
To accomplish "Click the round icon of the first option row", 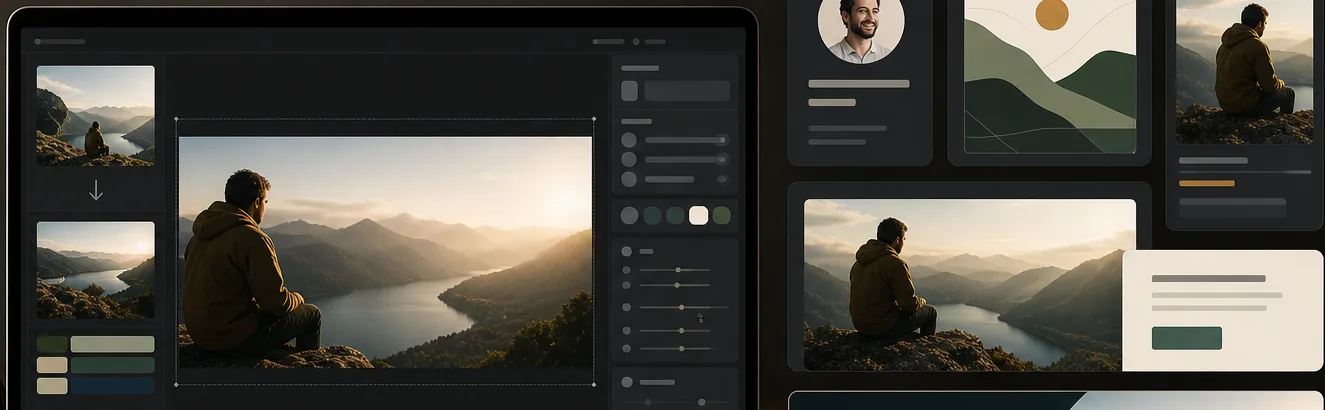I will [629, 140].
